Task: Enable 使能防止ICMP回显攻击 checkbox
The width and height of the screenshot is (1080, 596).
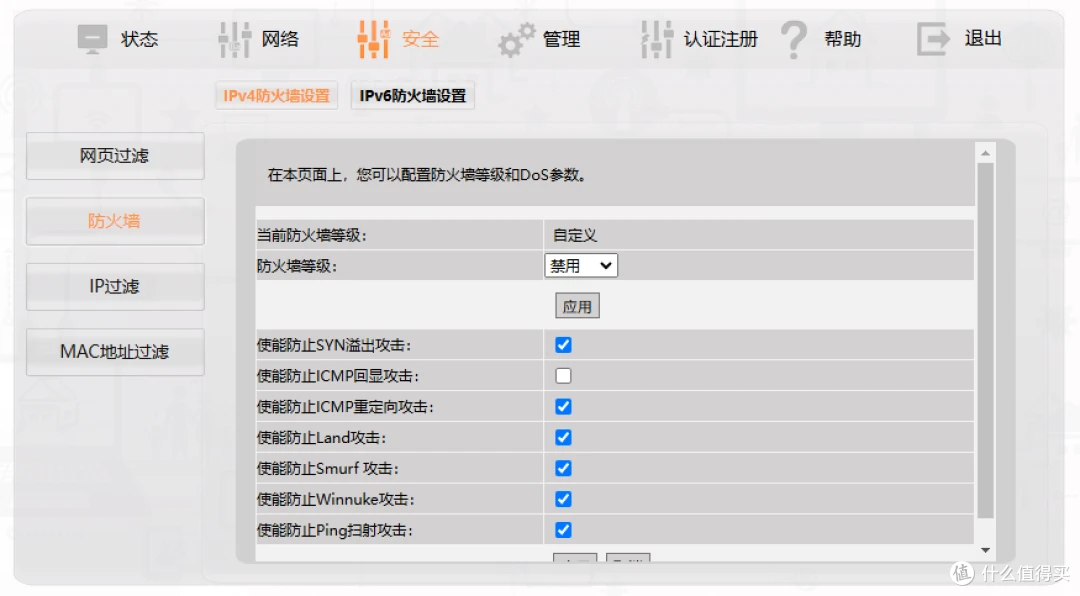Action: pos(563,376)
